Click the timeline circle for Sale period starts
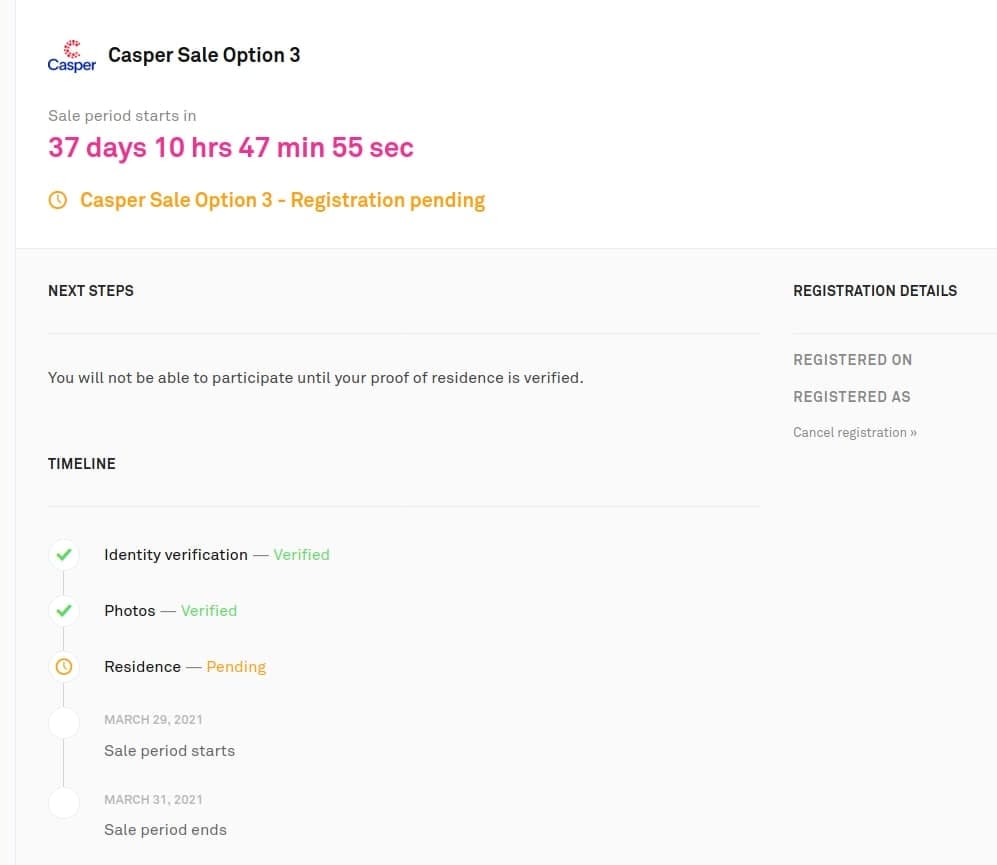The width and height of the screenshot is (997, 865). (64, 723)
